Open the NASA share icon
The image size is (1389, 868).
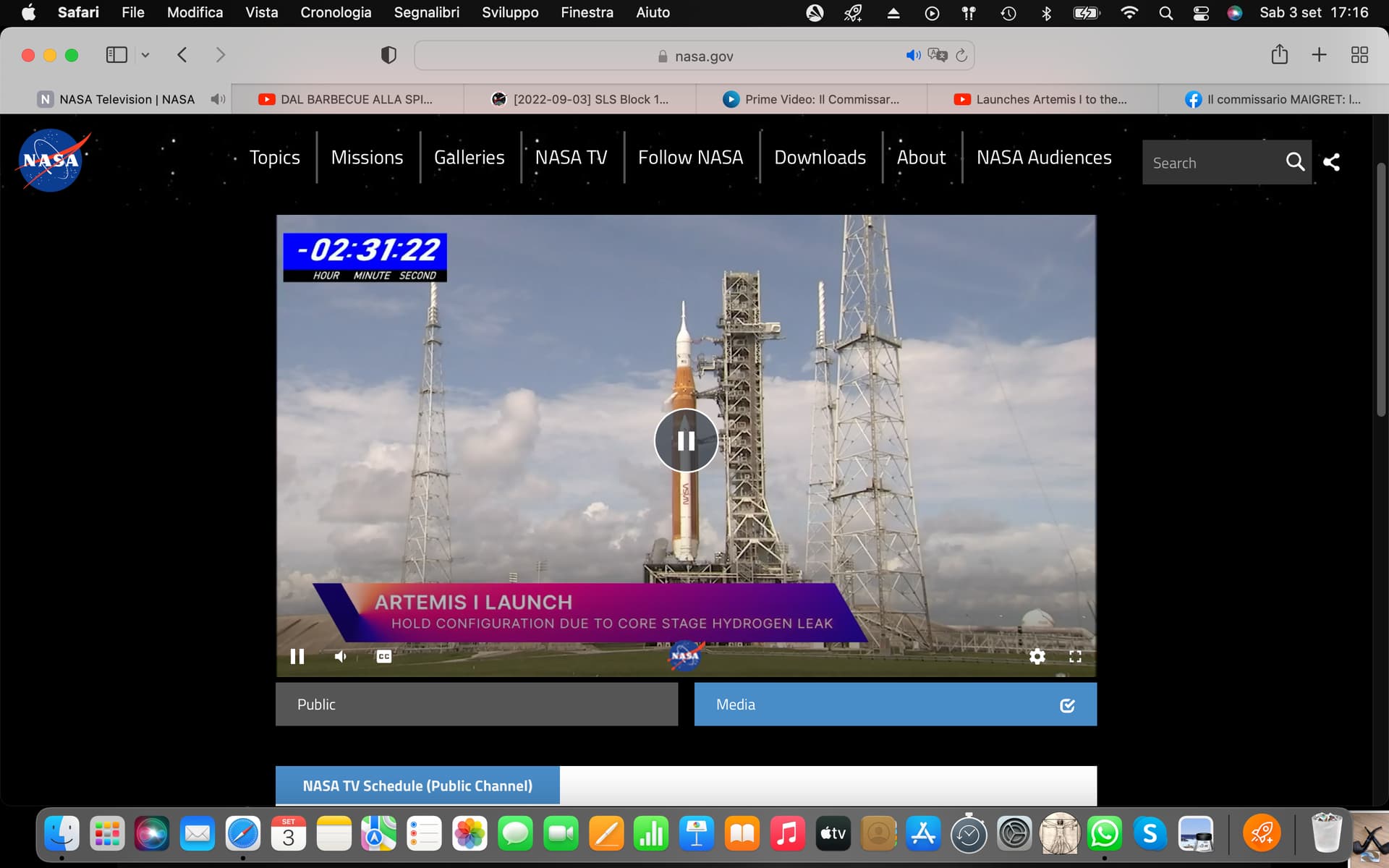coord(1331,162)
